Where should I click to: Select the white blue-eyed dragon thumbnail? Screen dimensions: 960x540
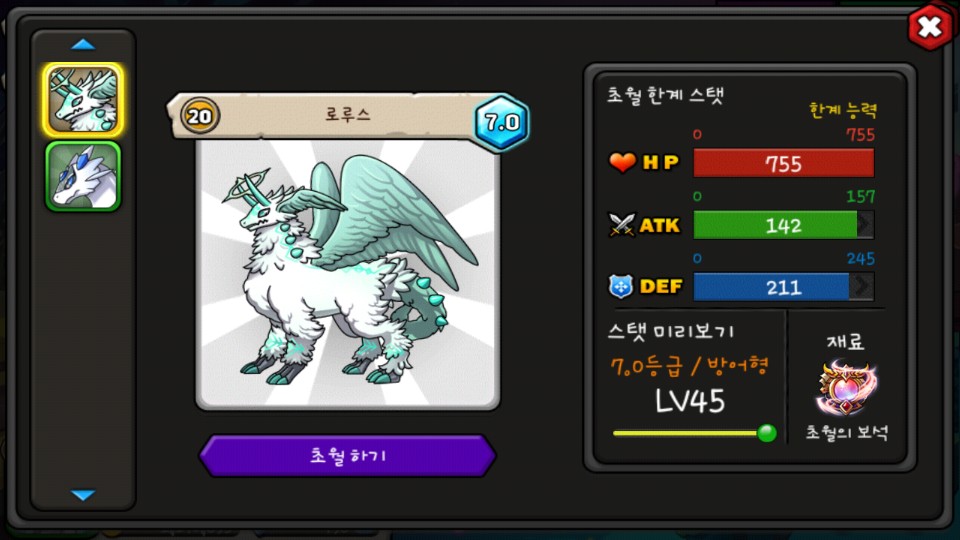click(83, 177)
